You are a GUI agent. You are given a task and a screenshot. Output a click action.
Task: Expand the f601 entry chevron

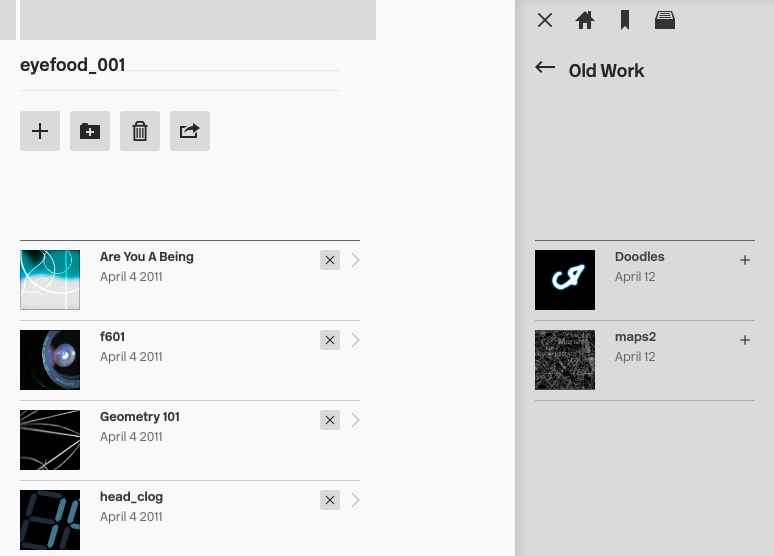point(355,340)
